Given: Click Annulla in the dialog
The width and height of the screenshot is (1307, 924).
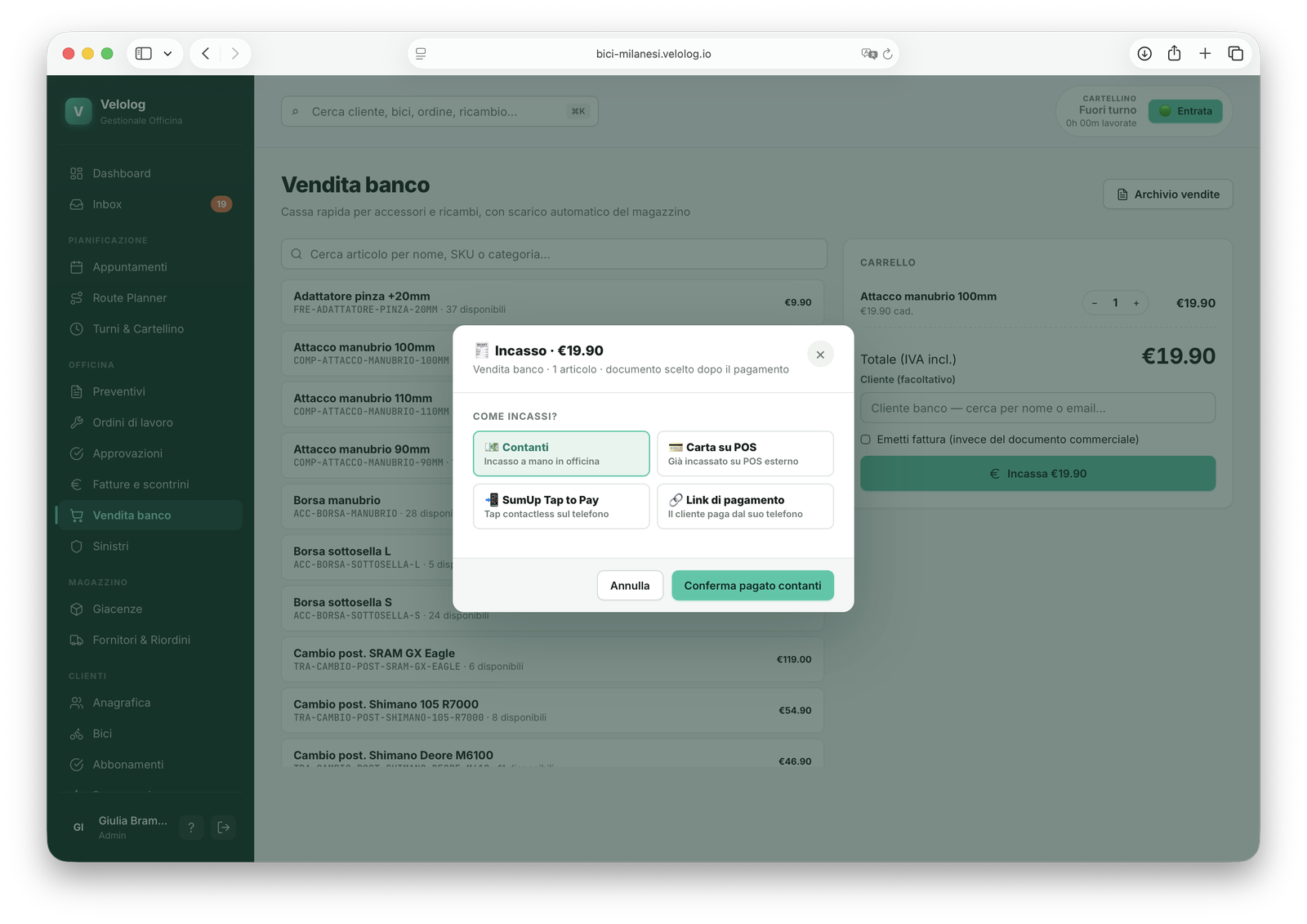Looking at the screenshot, I should [630, 586].
